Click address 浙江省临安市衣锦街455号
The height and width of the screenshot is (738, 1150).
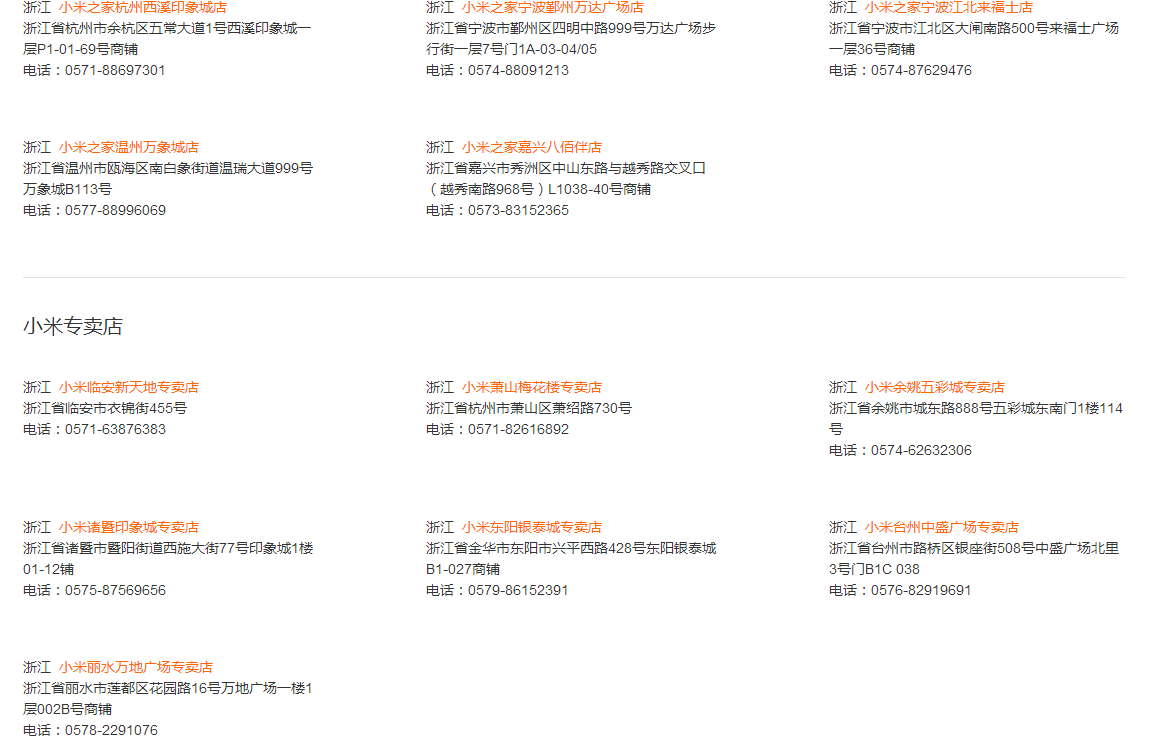click(105, 409)
